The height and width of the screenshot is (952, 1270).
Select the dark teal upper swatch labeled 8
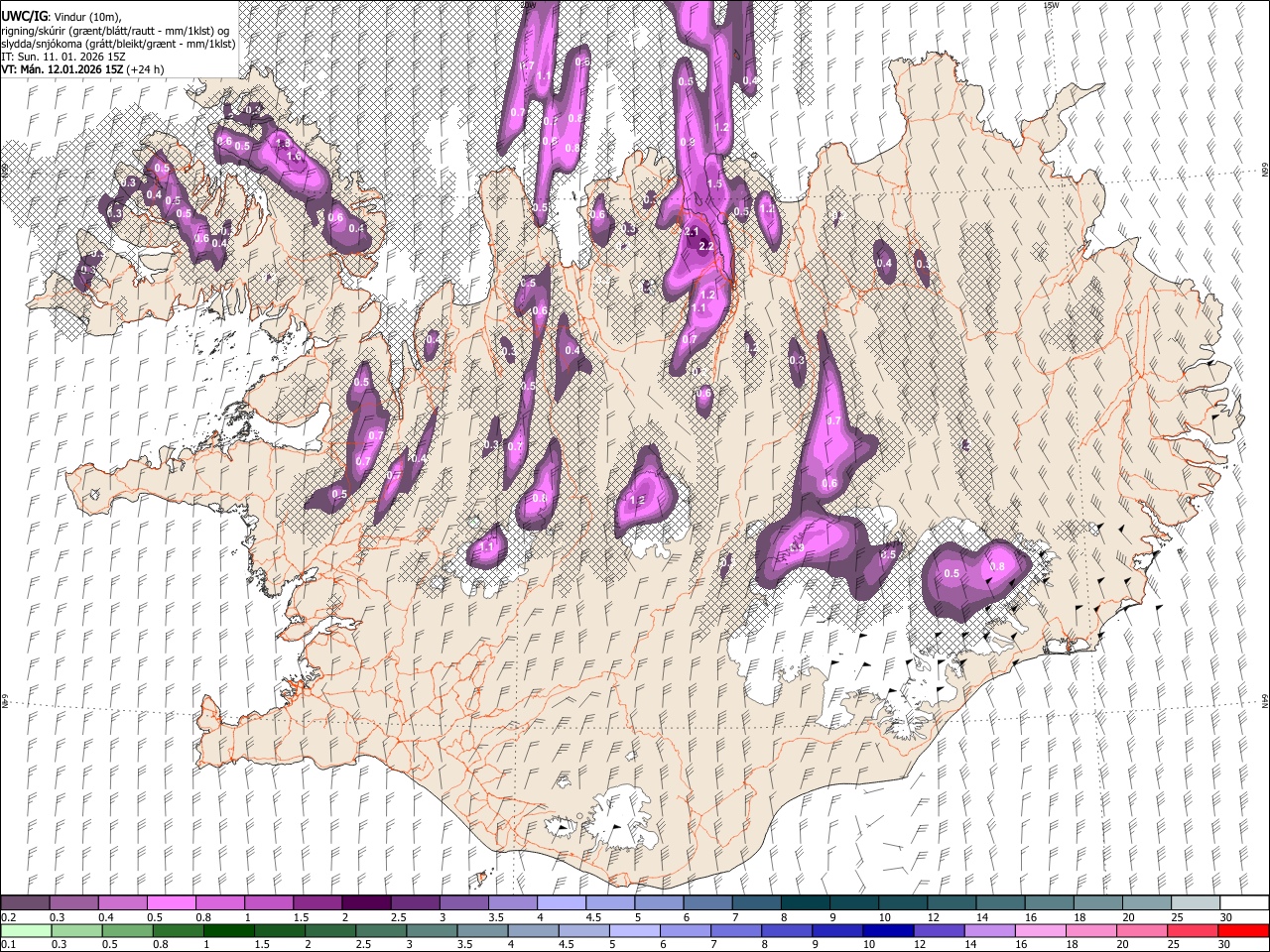point(804,903)
